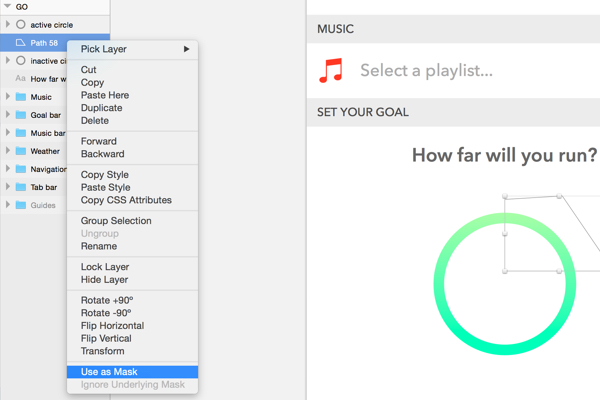600x400 pixels.
Task: Click the Music bar folder icon
Action: pos(21,132)
